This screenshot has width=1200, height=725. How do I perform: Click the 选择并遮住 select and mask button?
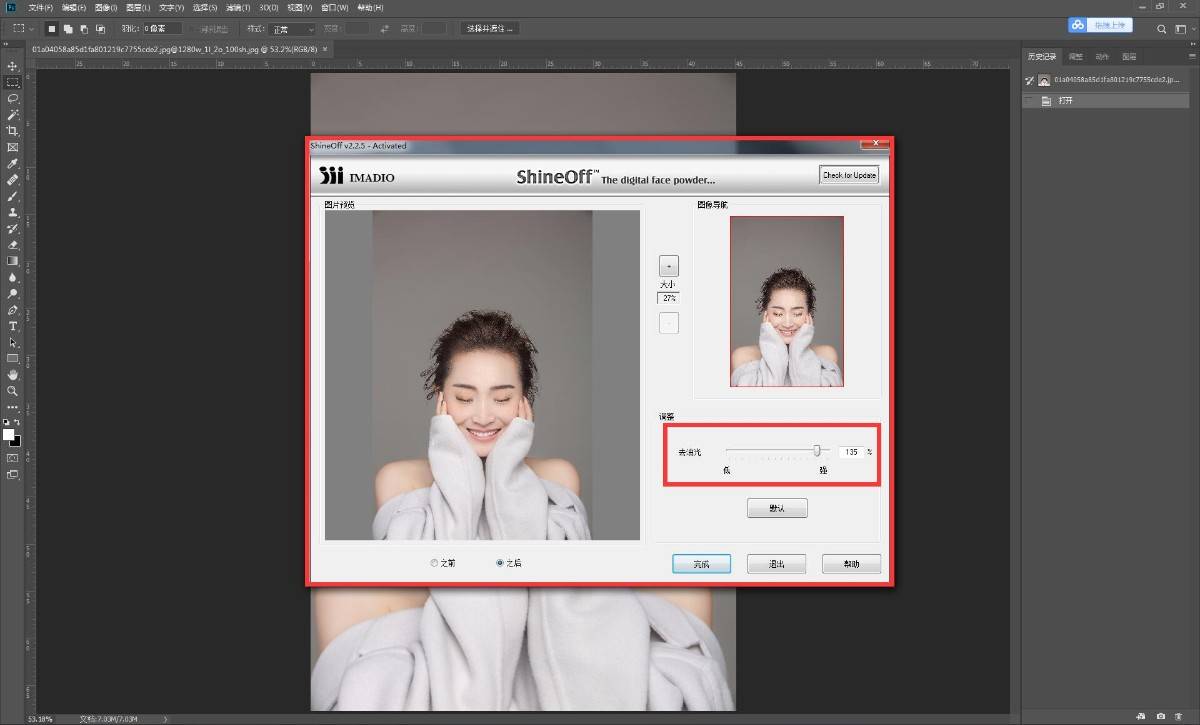pos(491,28)
